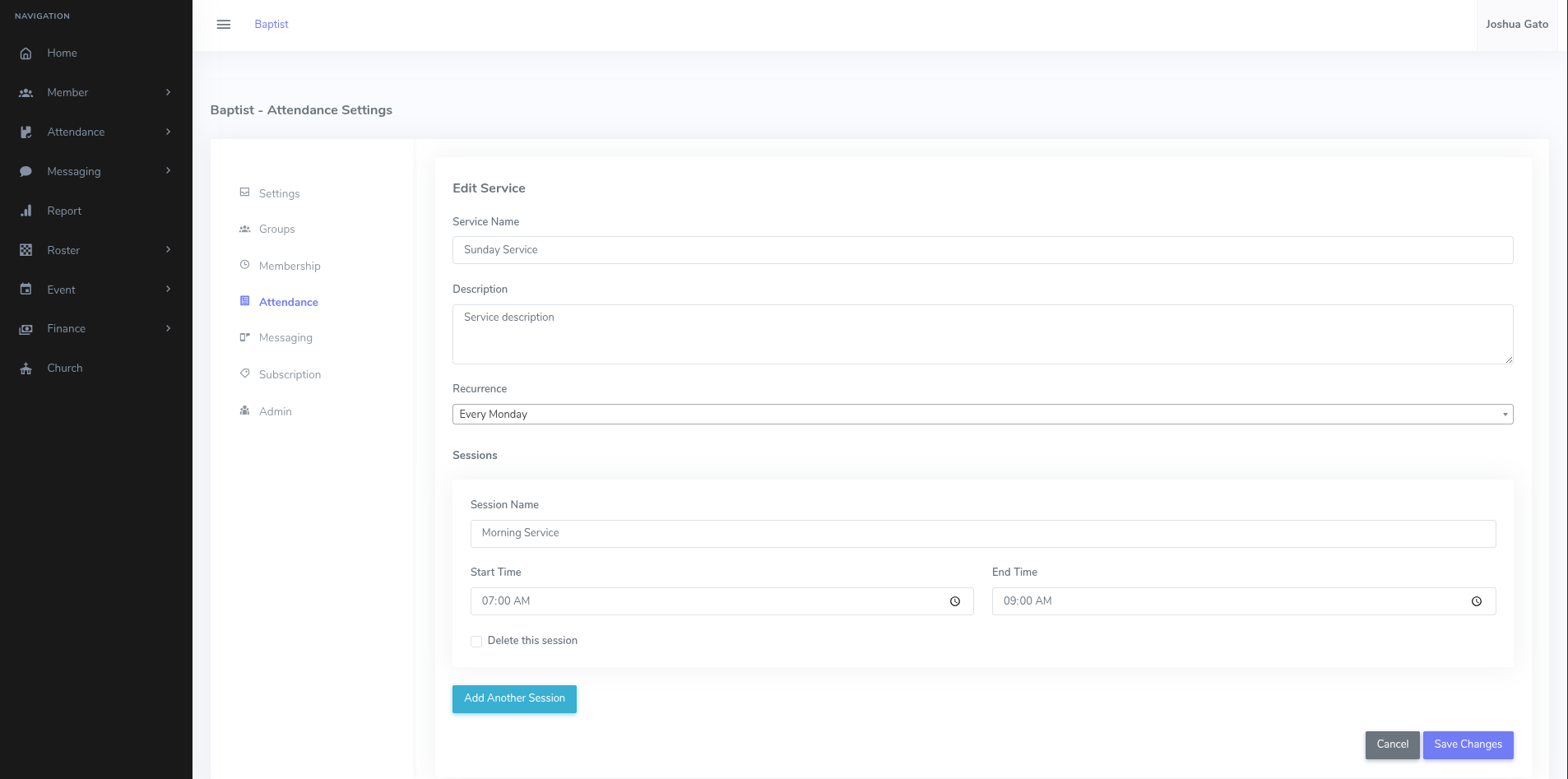Select the Groups icon in the settings panel
This screenshot has width=1568, height=779.
point(244,229)
